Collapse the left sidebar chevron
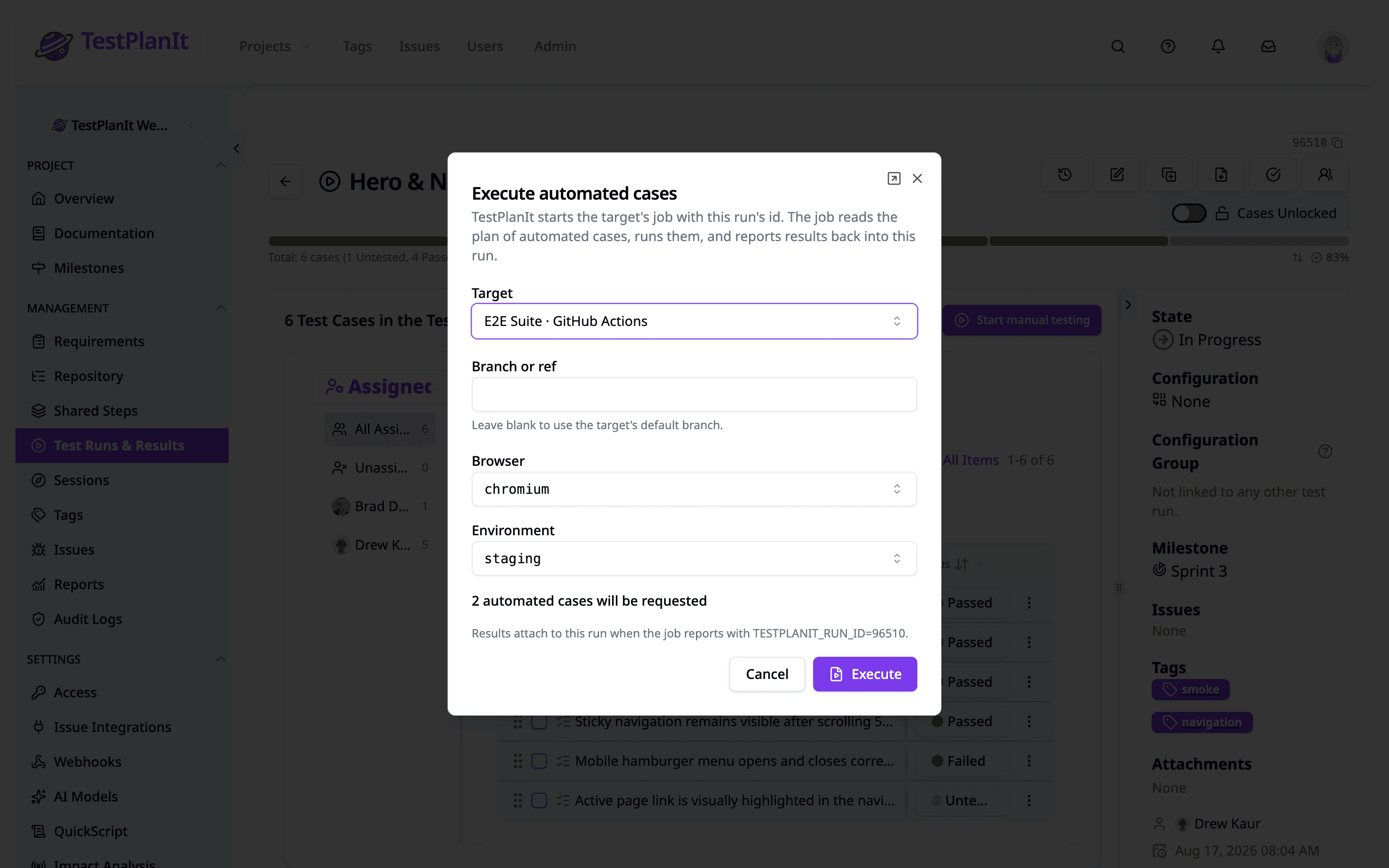The width and height of the screenshot is (1389, 868). click(x=236, y=149)
